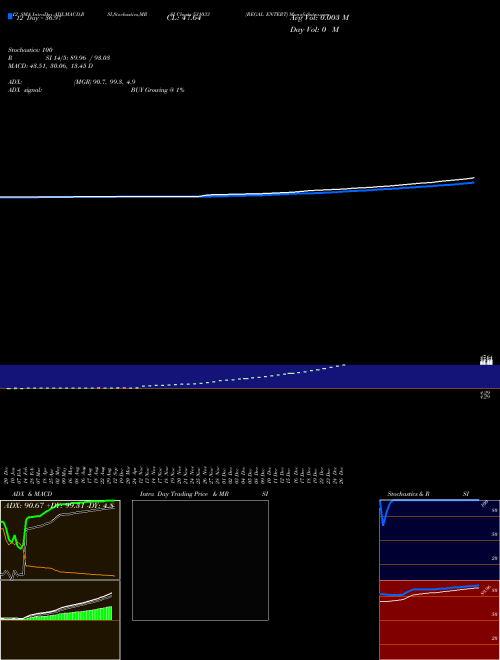Open the red RSI chart panel
The height and width of the screenshot is (660, 500).
coord(439,620)
